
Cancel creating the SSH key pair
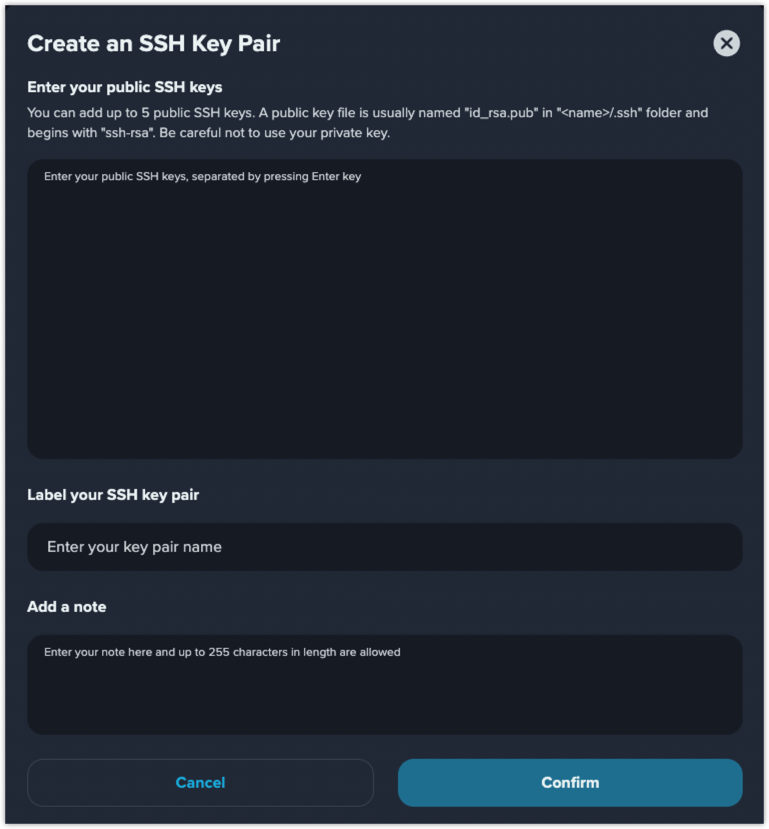pos(200,782)
